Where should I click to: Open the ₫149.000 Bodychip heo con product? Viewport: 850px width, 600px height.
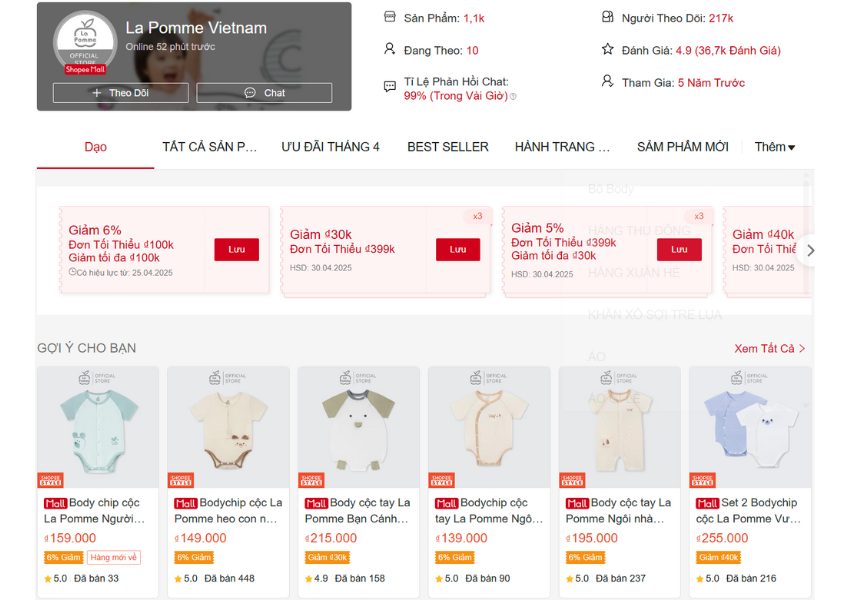pyautogui.click(x=228, y=482)
